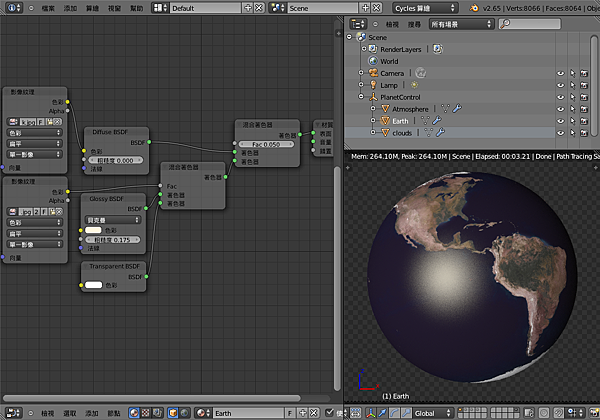Select the Atmosphere mesh in outliner

[410, 109]
